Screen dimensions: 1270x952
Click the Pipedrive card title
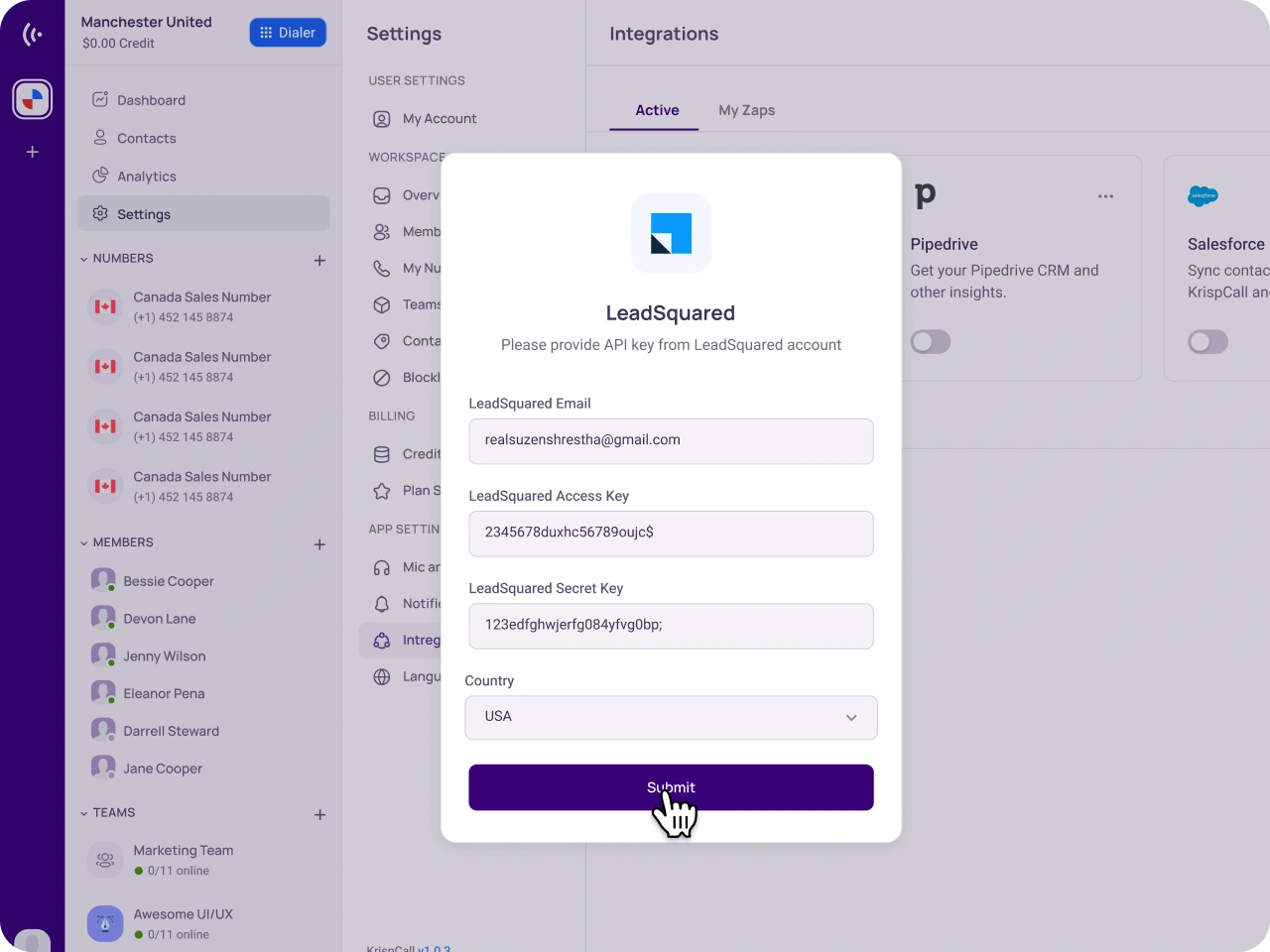tap(944, 244)
